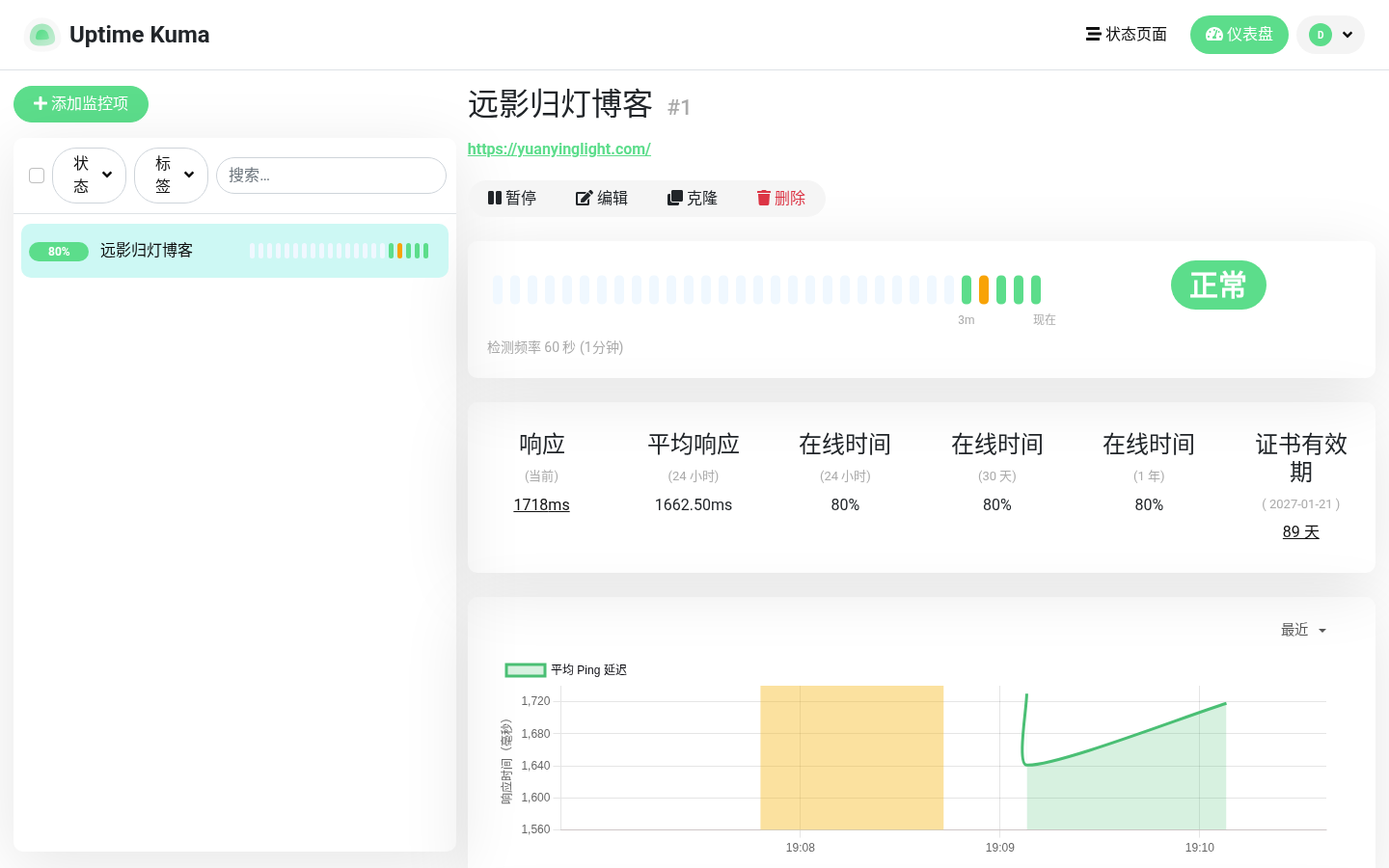
Task: Click the 检测频率 60 秒 text
Action: tap(555, 347)
